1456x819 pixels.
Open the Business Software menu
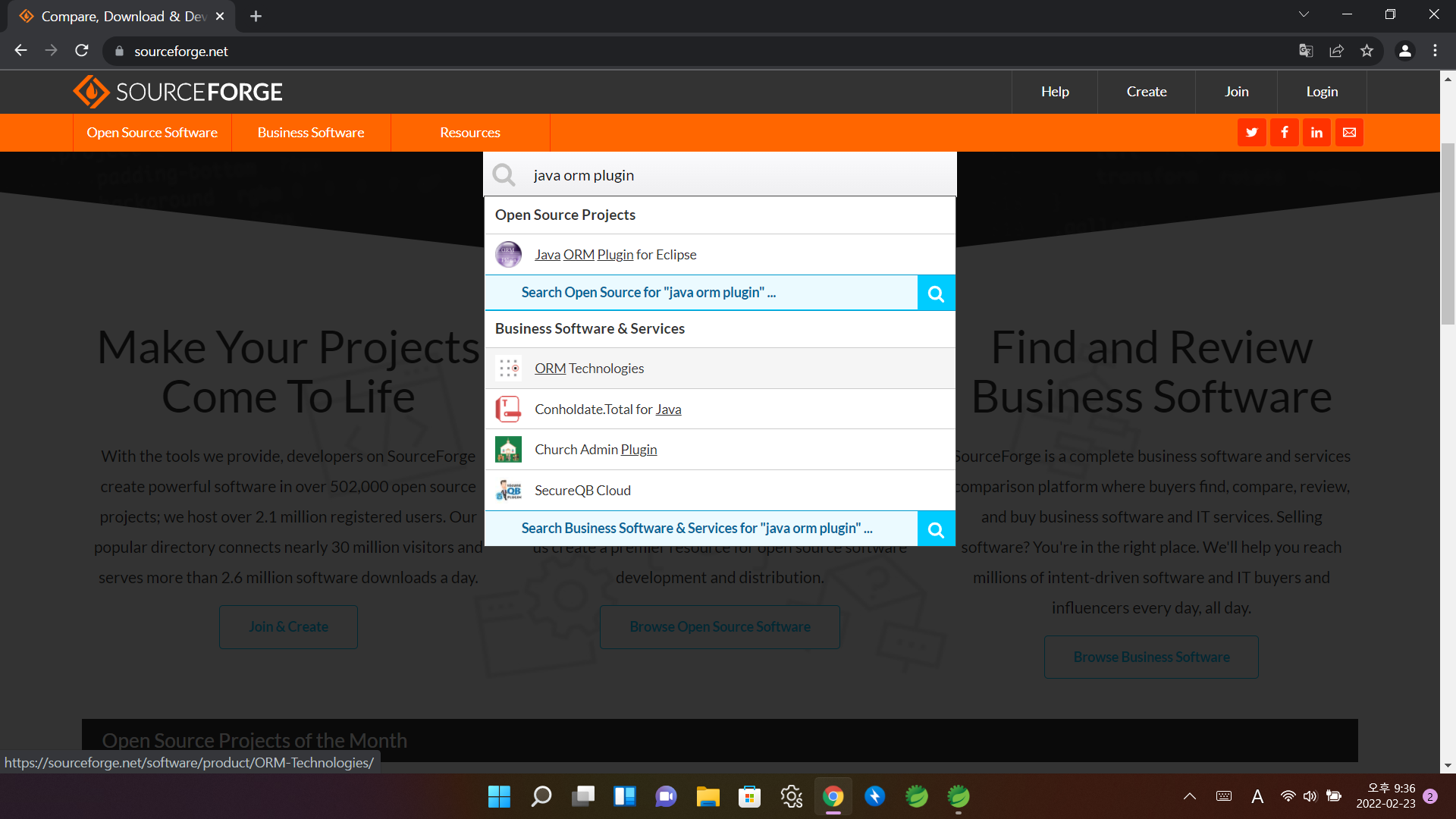click(x=310, y=133)
